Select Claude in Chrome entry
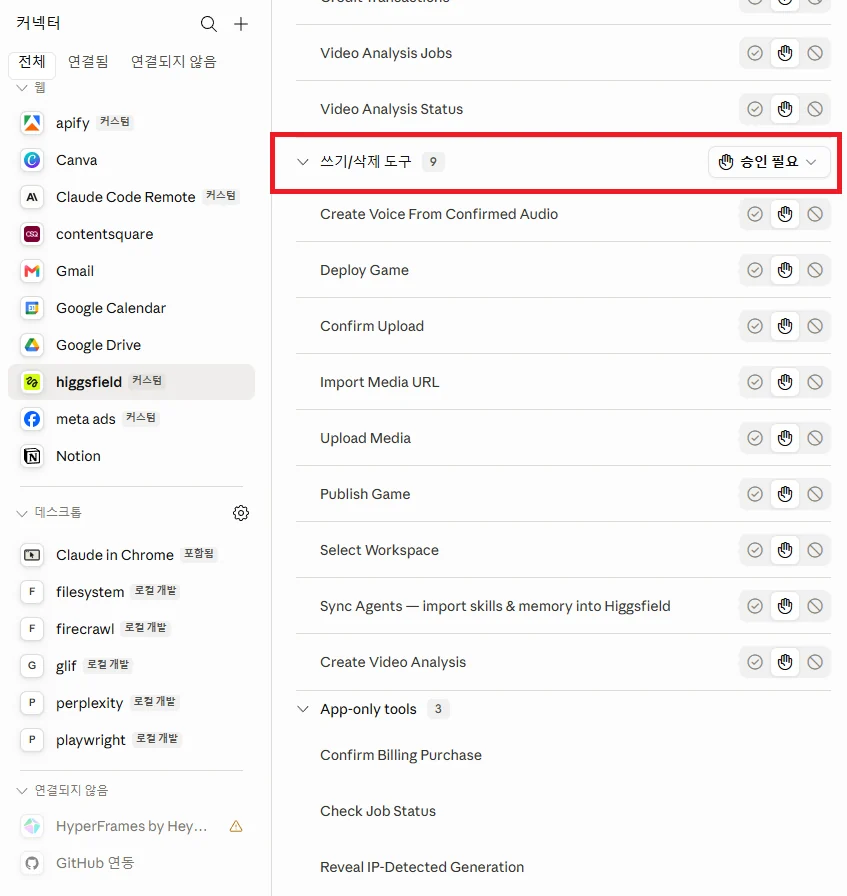The image size is (847, 896). (131, 555)
